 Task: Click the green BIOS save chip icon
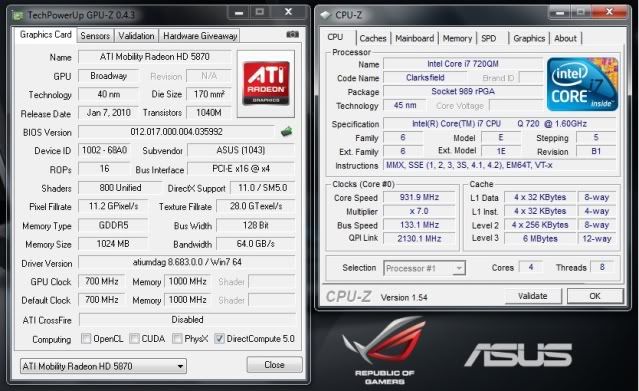[286, 131]
